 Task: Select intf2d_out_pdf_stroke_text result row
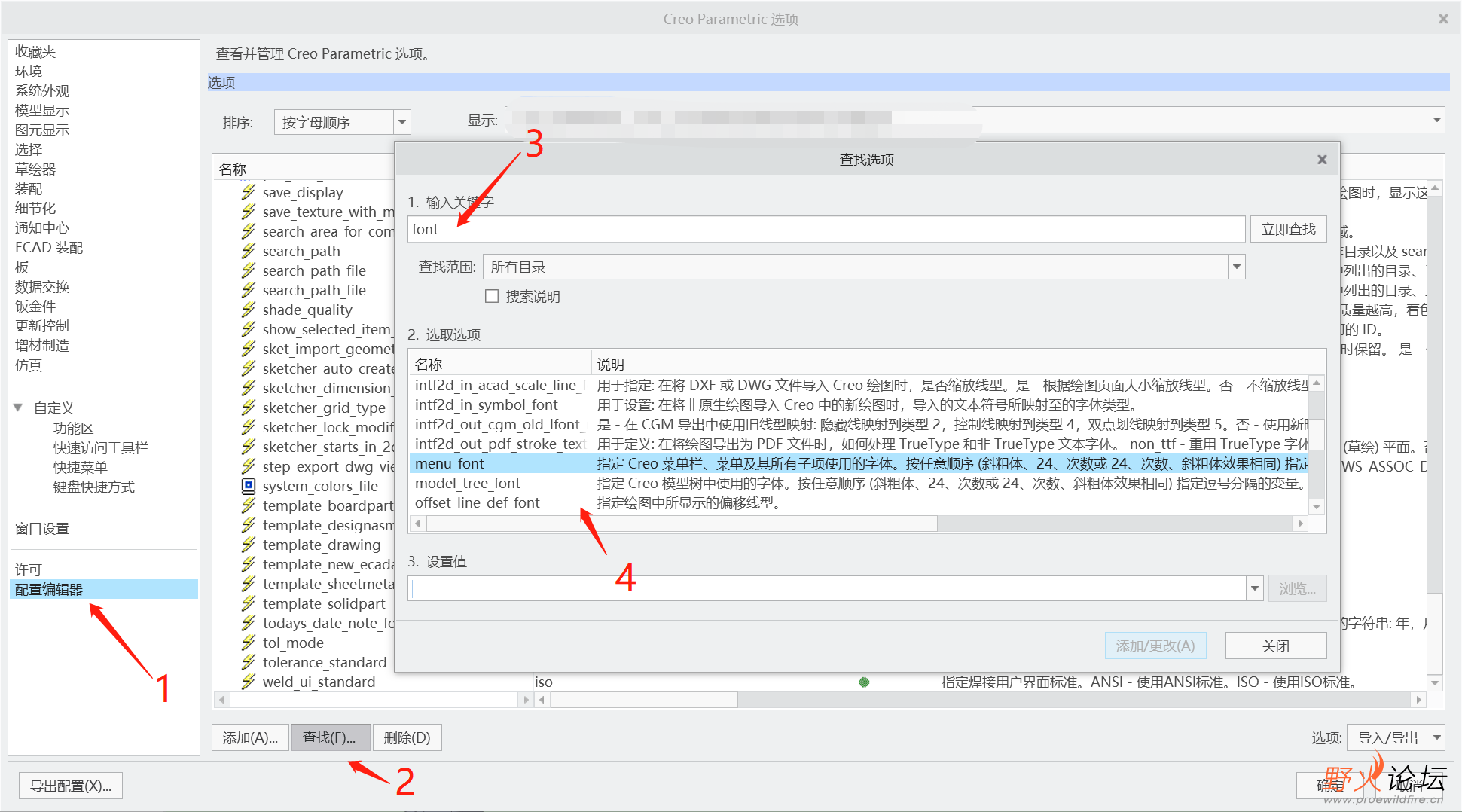coord(859,444)
